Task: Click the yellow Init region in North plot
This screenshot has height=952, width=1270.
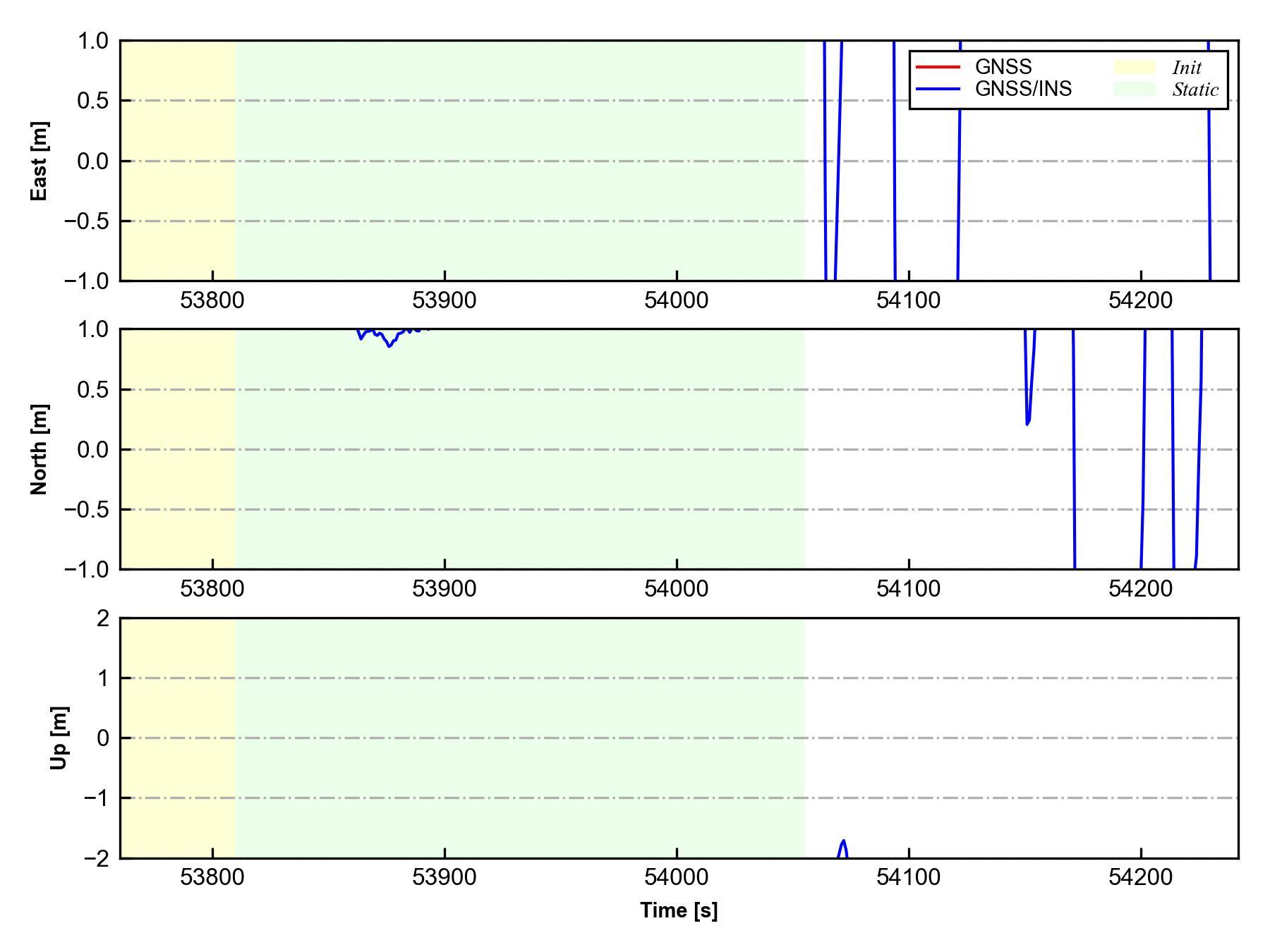Action: click(x=178, y=449)
